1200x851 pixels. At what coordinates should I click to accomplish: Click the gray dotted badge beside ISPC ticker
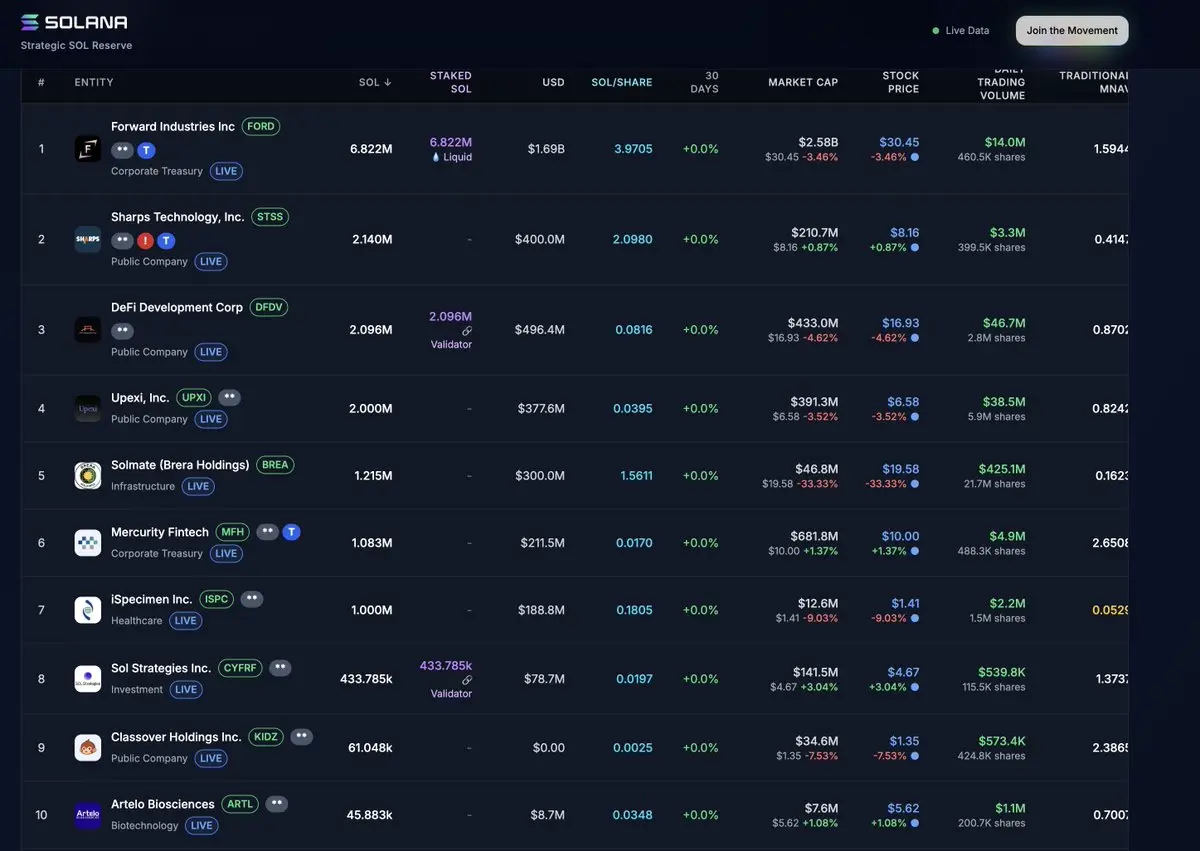pyautogui.click(x=251, y=599)
